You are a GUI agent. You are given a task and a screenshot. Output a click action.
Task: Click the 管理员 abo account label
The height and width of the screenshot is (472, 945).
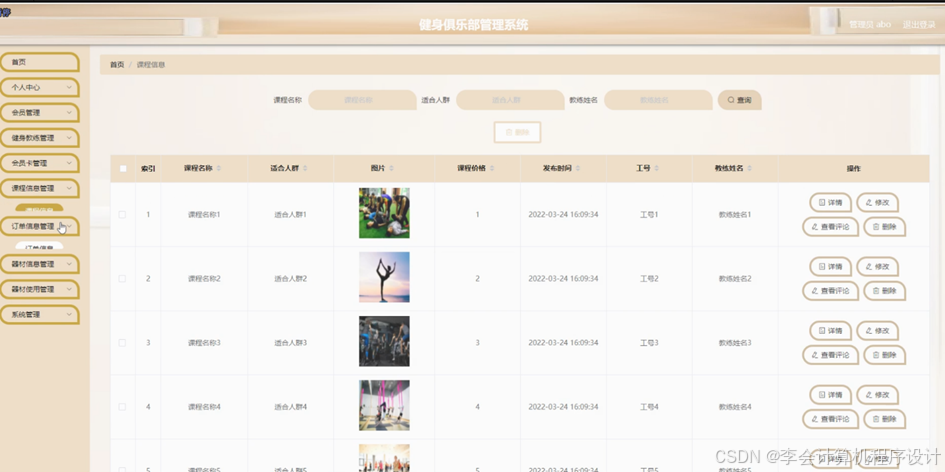click(x=870, y=25)
